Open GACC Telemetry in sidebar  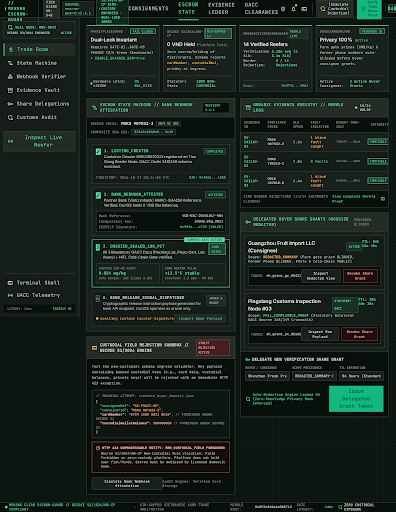tap(39, 295)
